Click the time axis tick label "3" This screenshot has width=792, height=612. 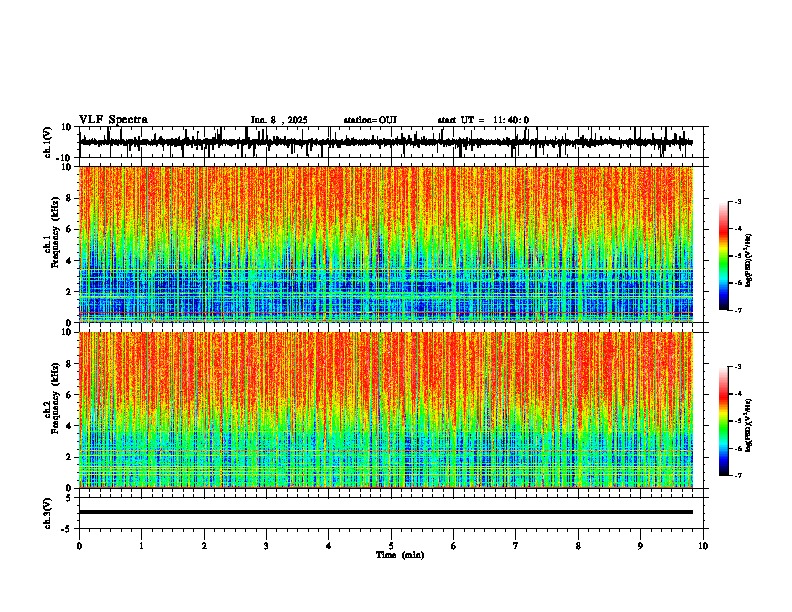[266, 546]
